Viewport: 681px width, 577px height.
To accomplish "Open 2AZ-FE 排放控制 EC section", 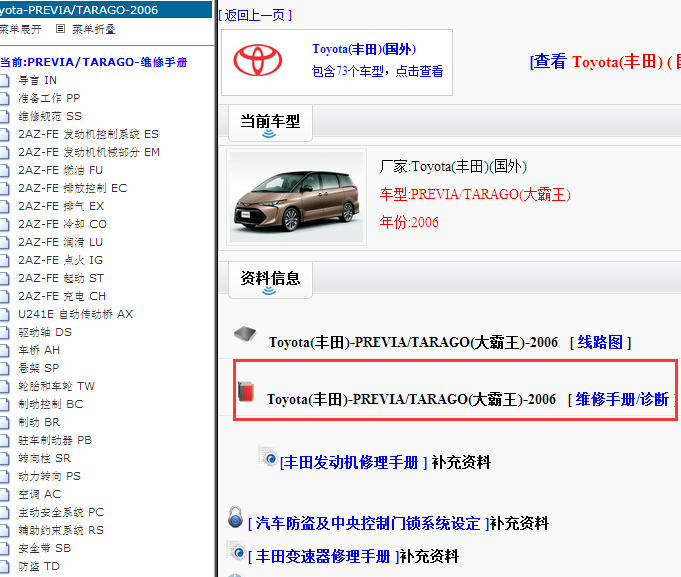I will click(73, 188).
